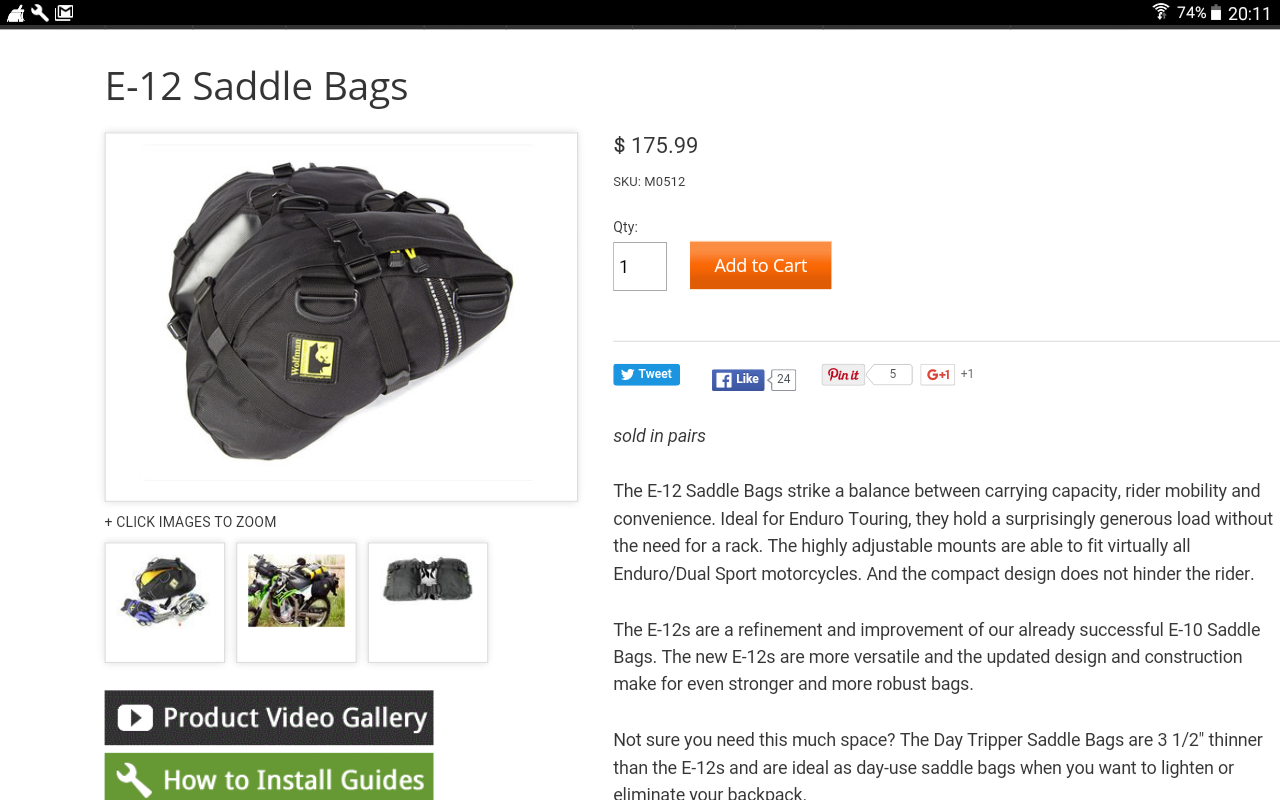1280x800 pixels.
Task: Tap the battery indicator icon
Action: point(1216,13)
